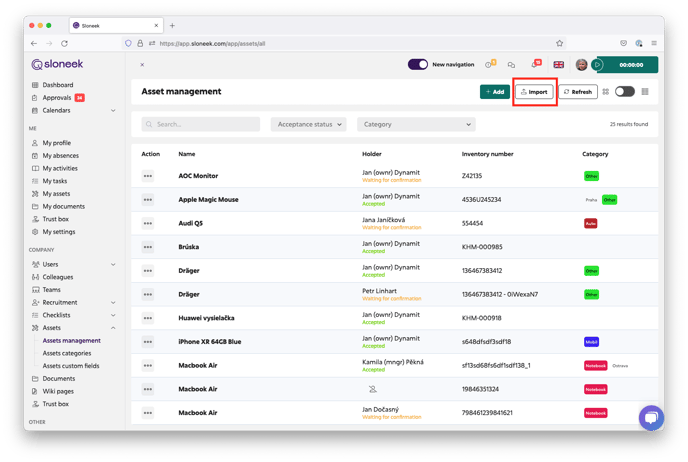Click holder name Petr Linhart
The image size is (688, 462).
pyautogui.click(x=379, y=291)
